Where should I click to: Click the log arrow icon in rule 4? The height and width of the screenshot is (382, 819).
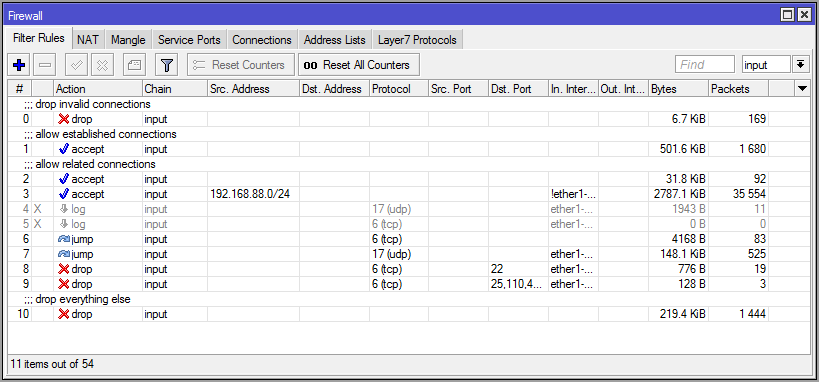tap(64, 209)
